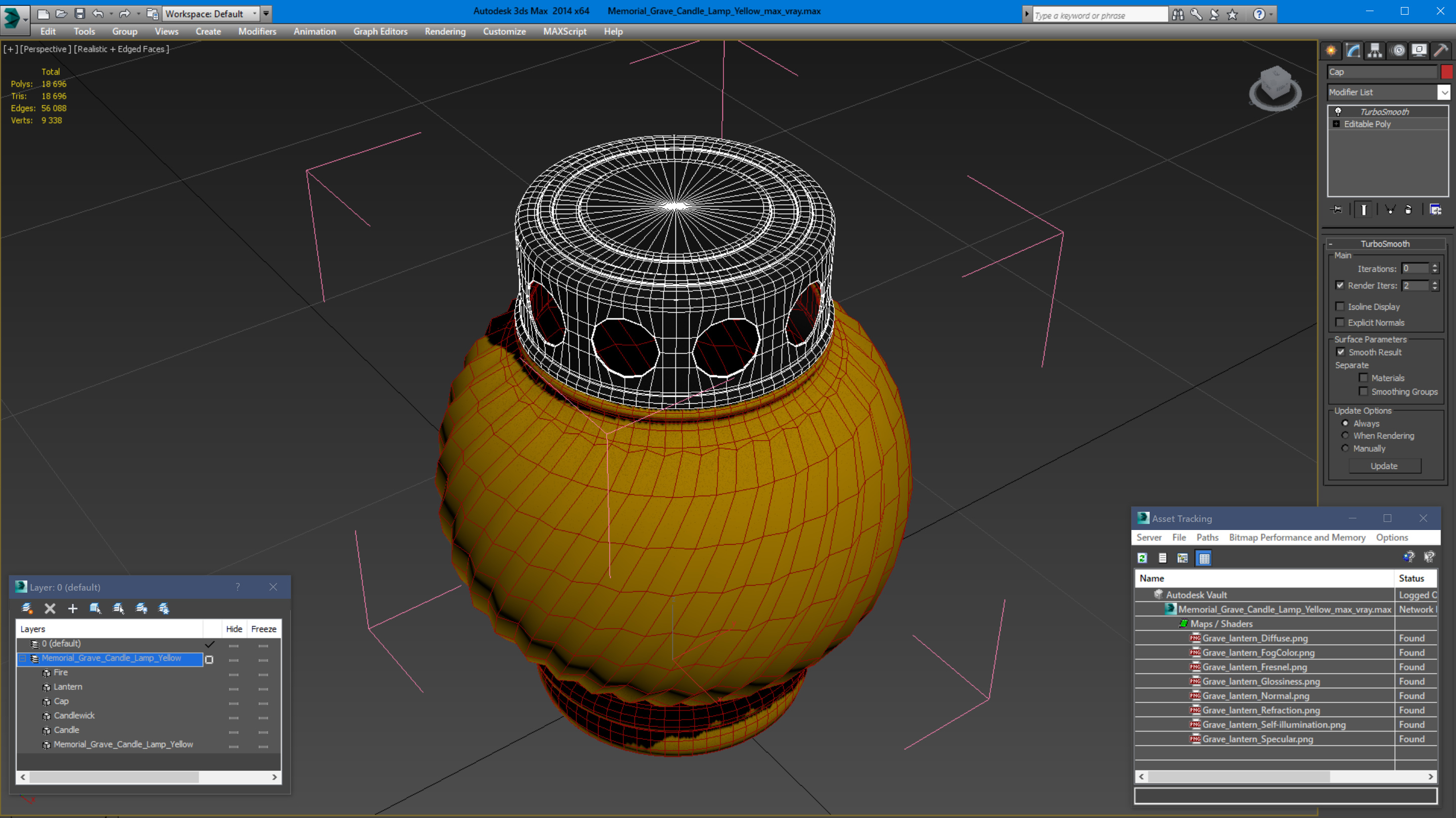Click the Update button
The height and width of the screenshot is (818, 1456).
[x=1384, y=466]
